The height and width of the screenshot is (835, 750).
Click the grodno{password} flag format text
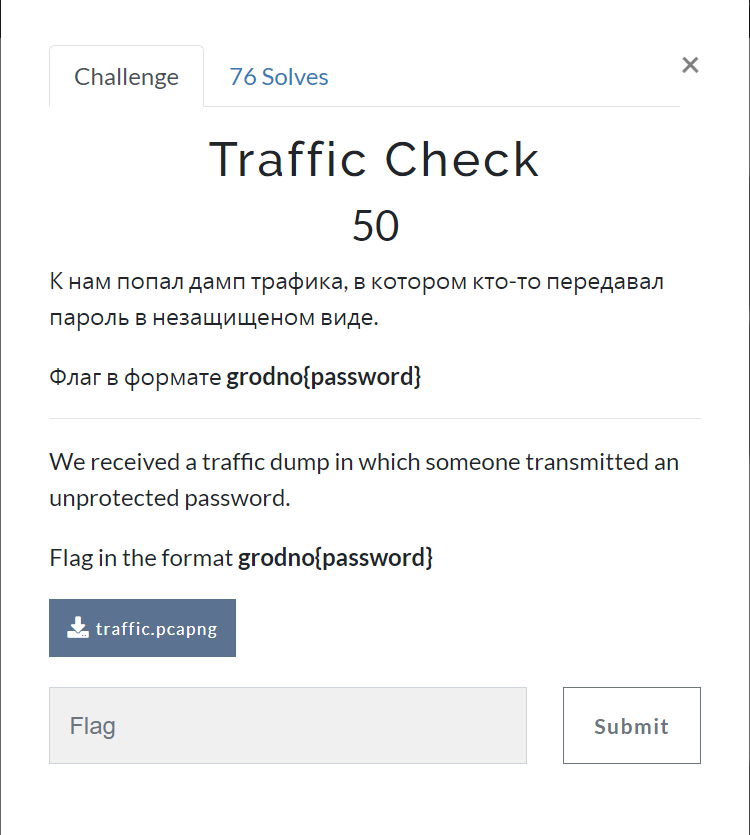322,377
